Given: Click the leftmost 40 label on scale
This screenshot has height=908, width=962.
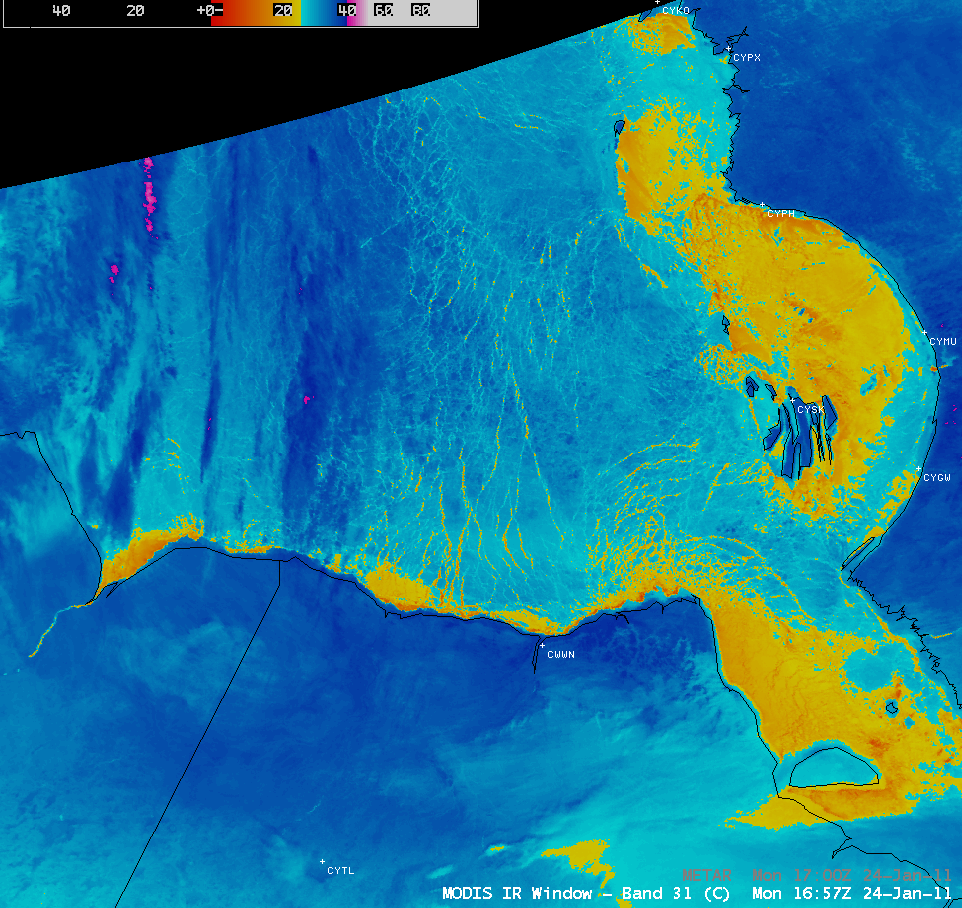Looking at the screenshot, I should pos(60,11).
